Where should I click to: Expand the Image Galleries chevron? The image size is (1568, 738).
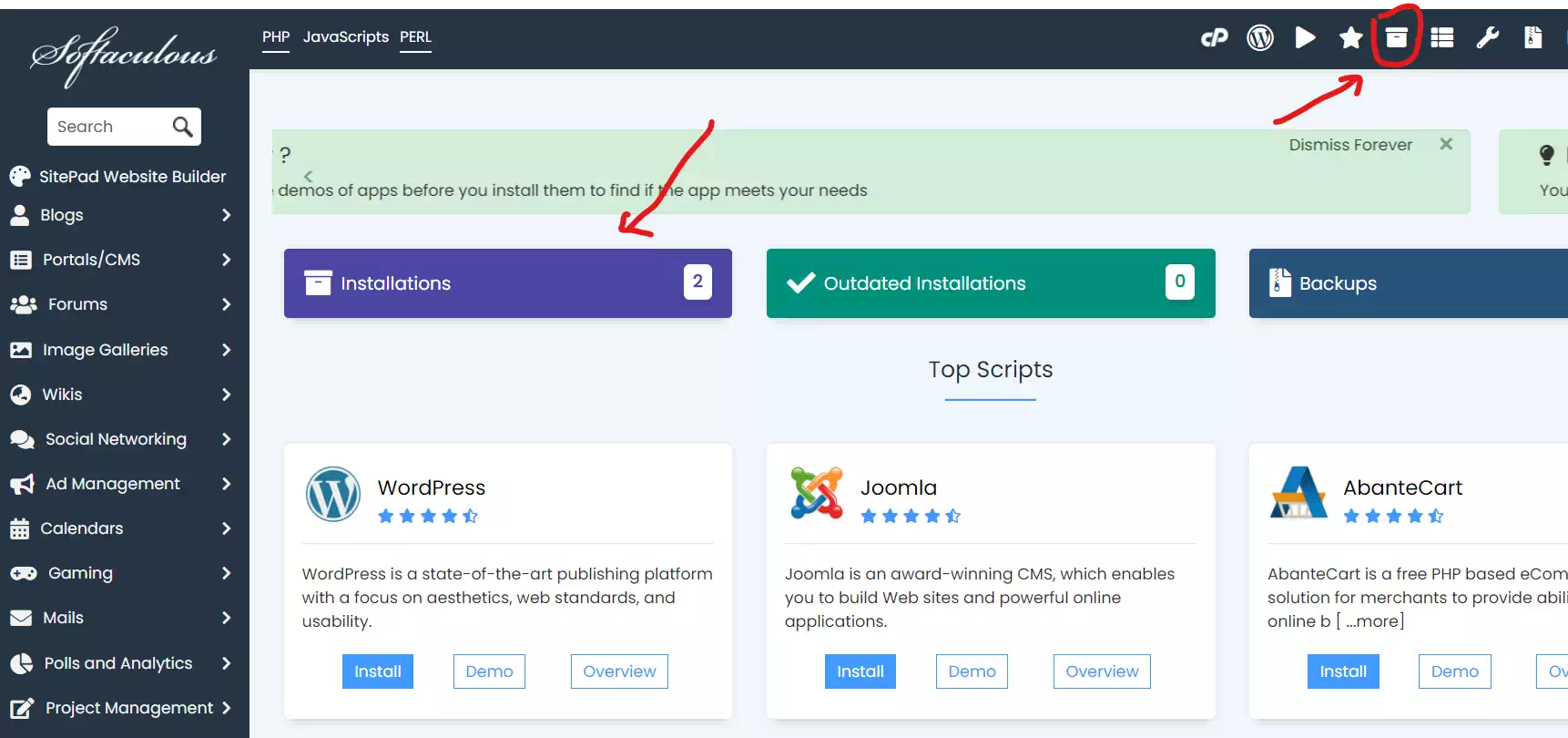pyautogui.click(x=226, y=350)
